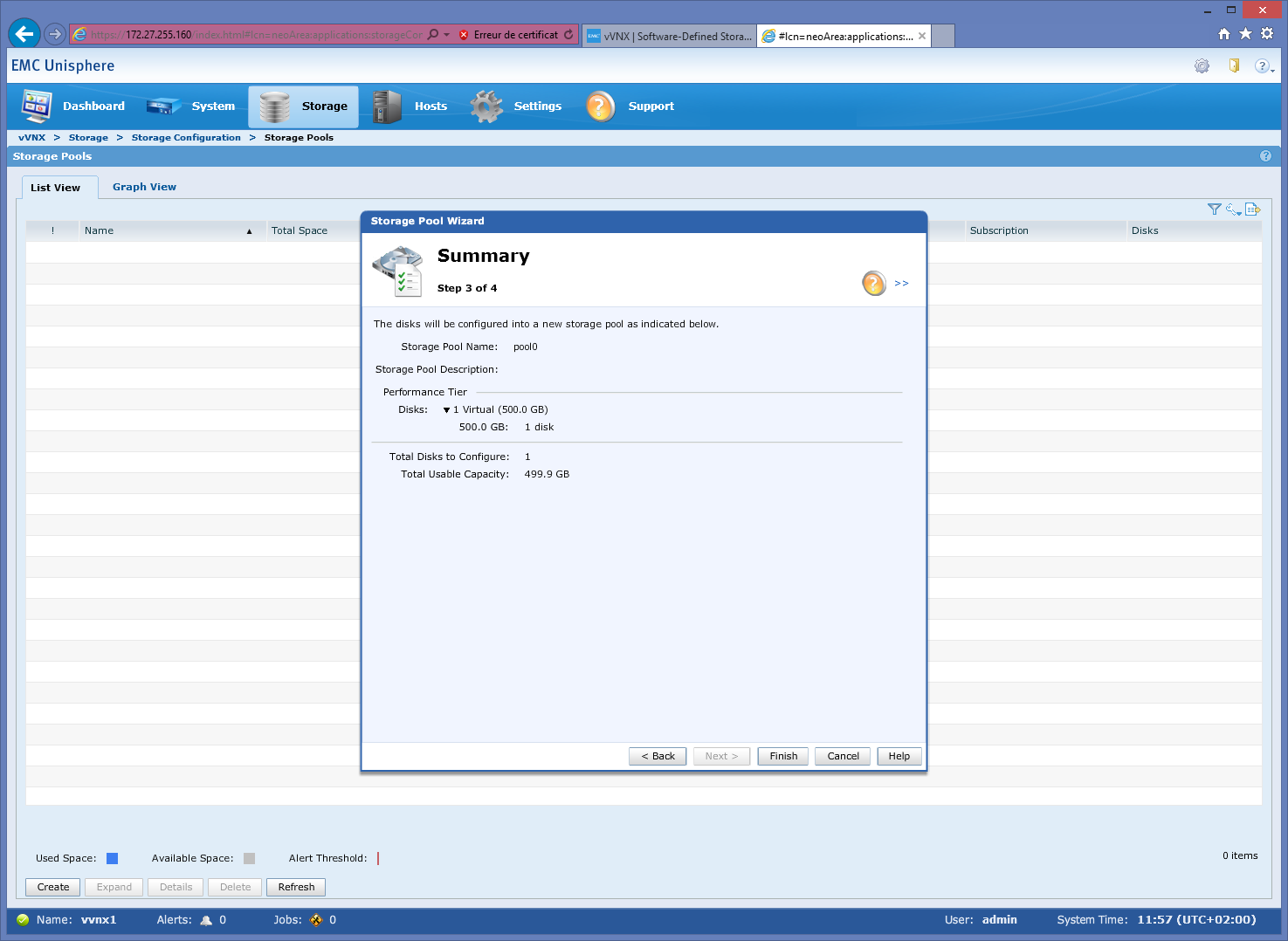
Task: Click the browser forward arrow button
Action: [55, 34]
